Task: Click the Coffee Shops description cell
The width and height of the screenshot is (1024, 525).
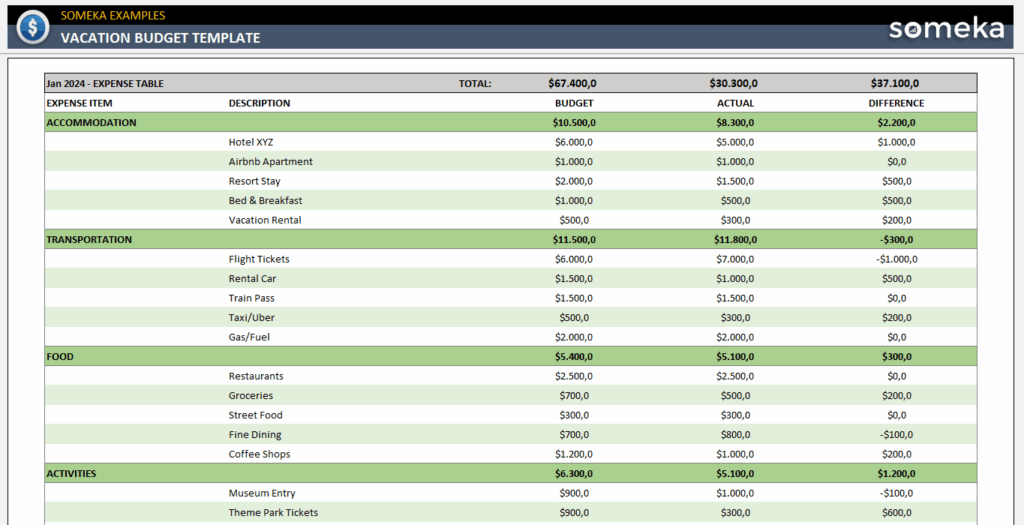Action: pyautogui.click(x=259, y=454)
